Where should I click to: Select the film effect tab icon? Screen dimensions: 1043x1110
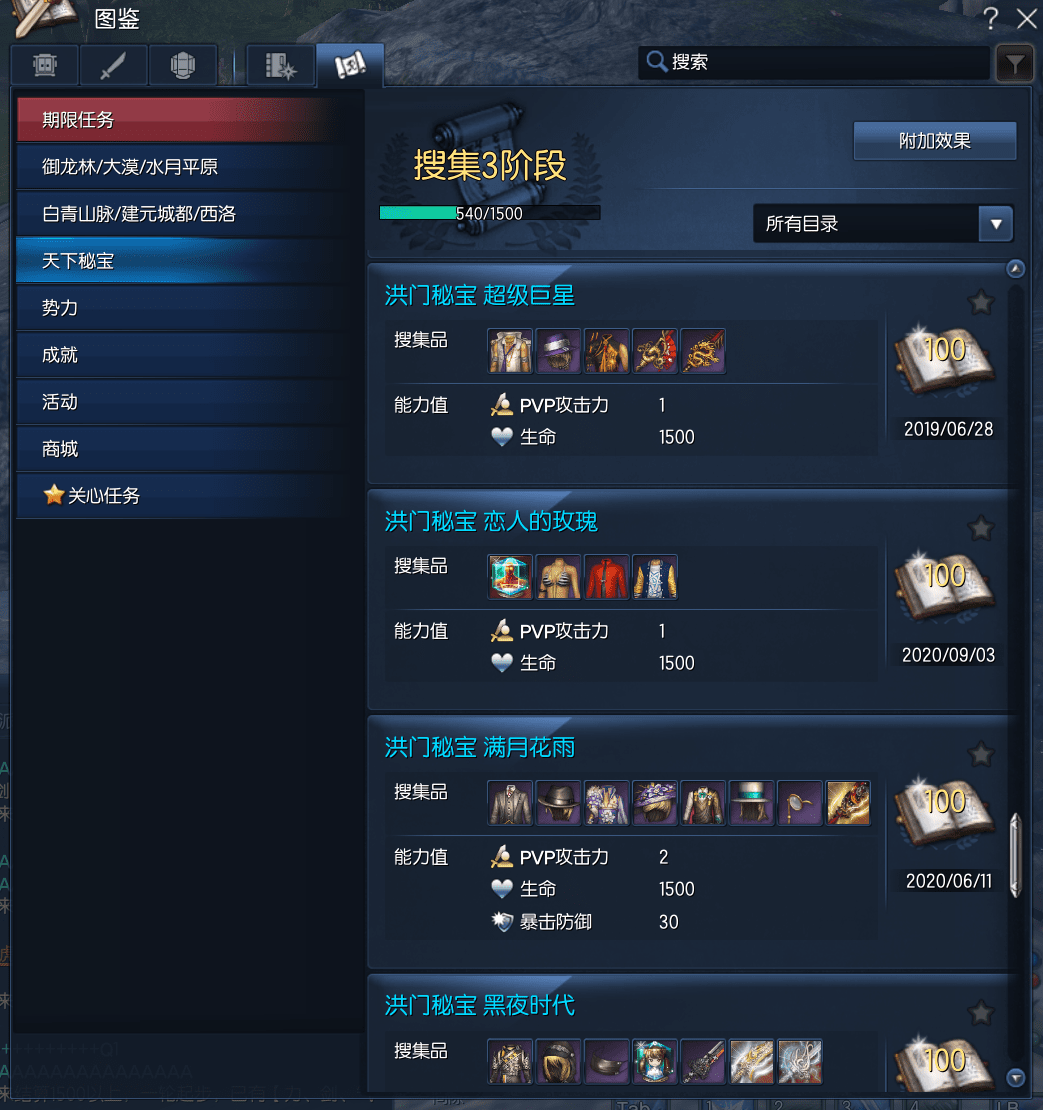point(280,65)
